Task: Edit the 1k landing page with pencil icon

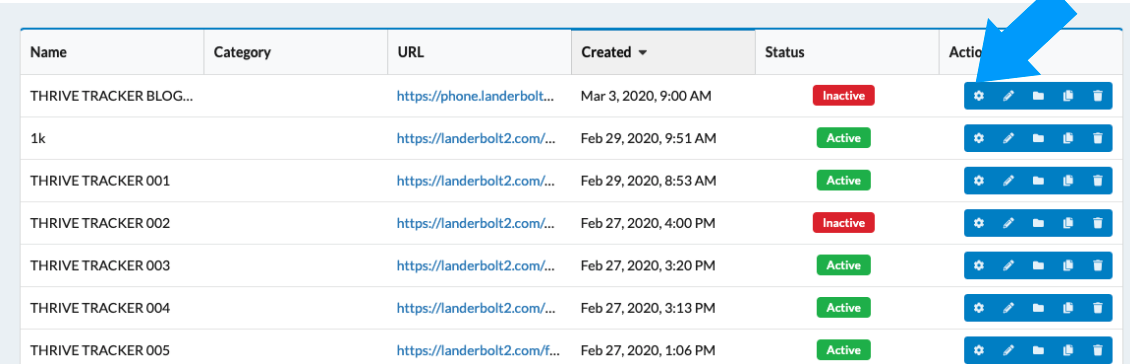Action: [1008, 138]
